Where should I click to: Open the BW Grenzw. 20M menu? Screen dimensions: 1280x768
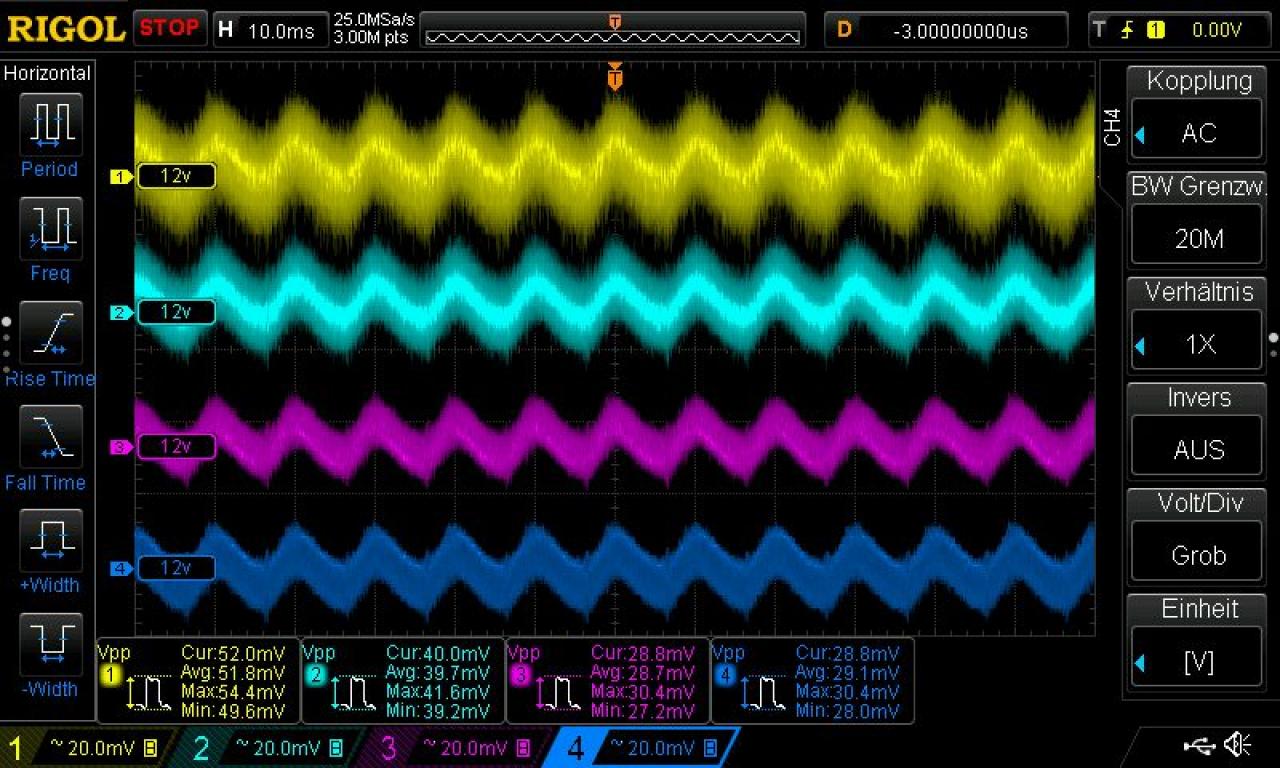point(1198,221)
